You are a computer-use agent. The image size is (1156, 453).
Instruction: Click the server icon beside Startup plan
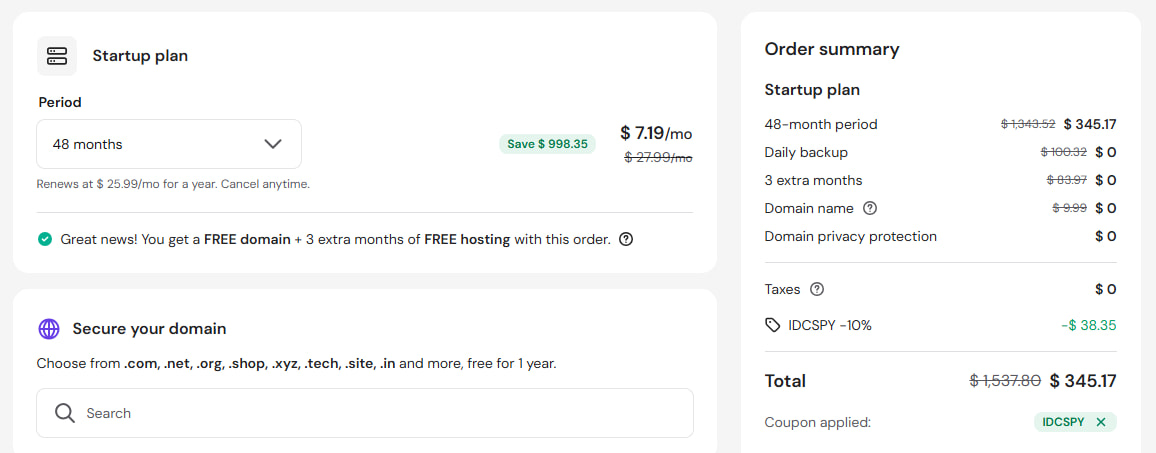(57, 56)
